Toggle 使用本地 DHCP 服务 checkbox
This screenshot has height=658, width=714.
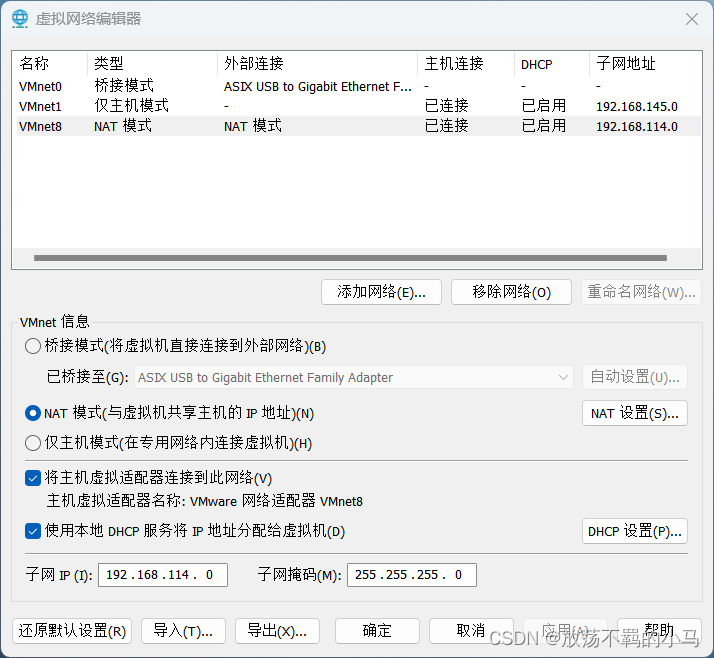click(x=33, y=531)
